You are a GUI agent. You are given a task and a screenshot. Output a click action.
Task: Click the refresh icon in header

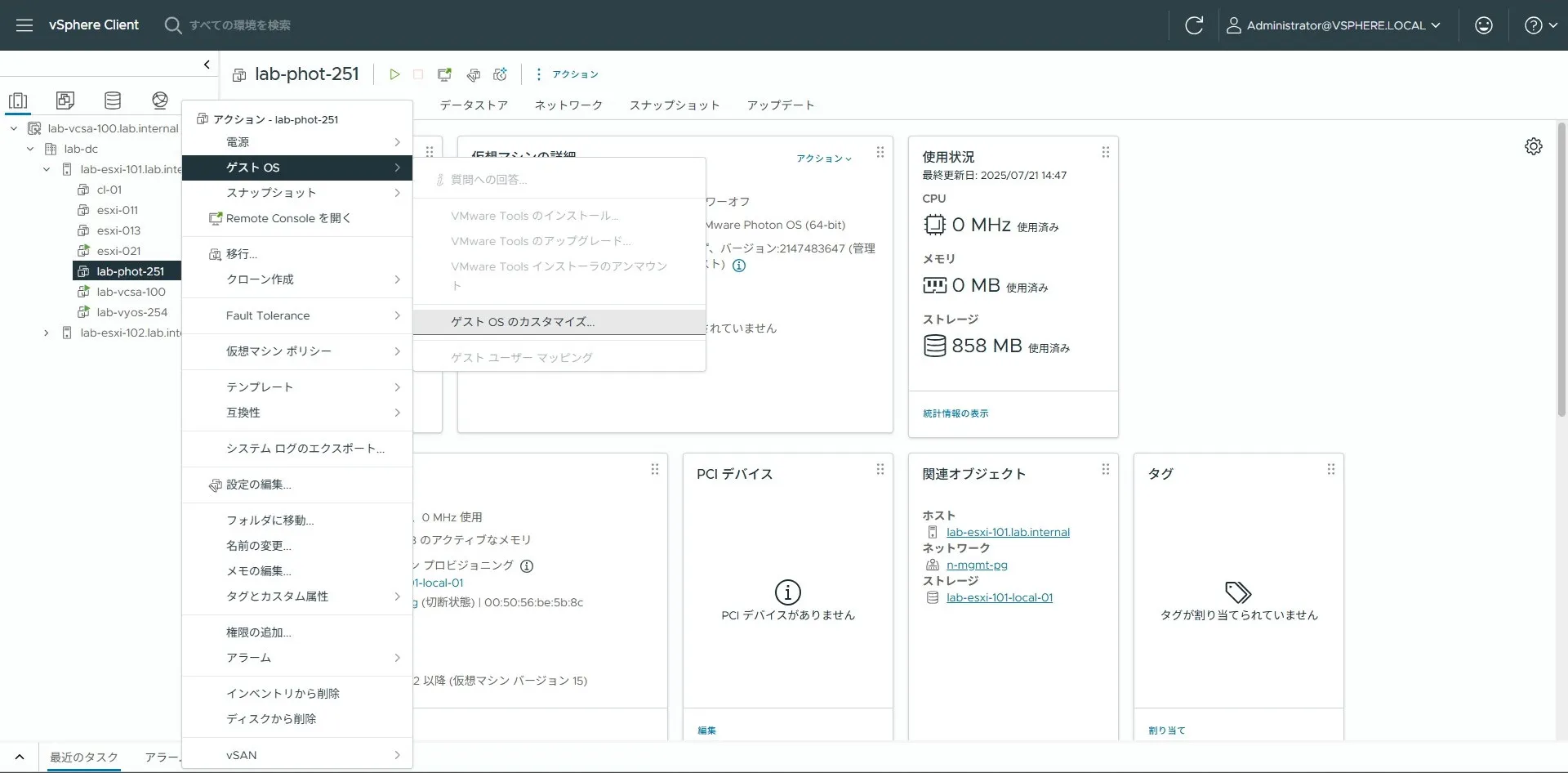(1193, 25)
